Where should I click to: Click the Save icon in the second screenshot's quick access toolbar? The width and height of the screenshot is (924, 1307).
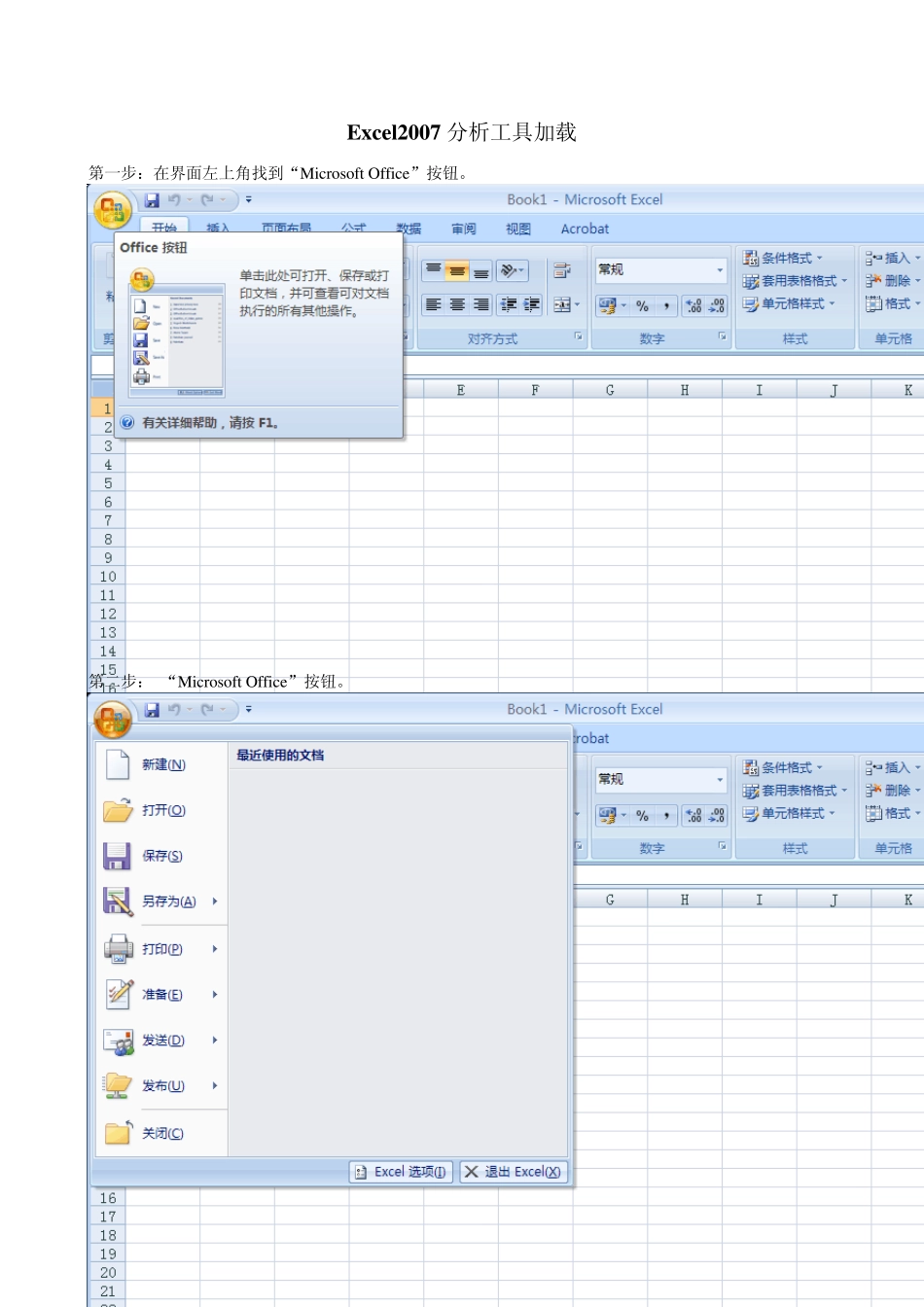point(152,709)
